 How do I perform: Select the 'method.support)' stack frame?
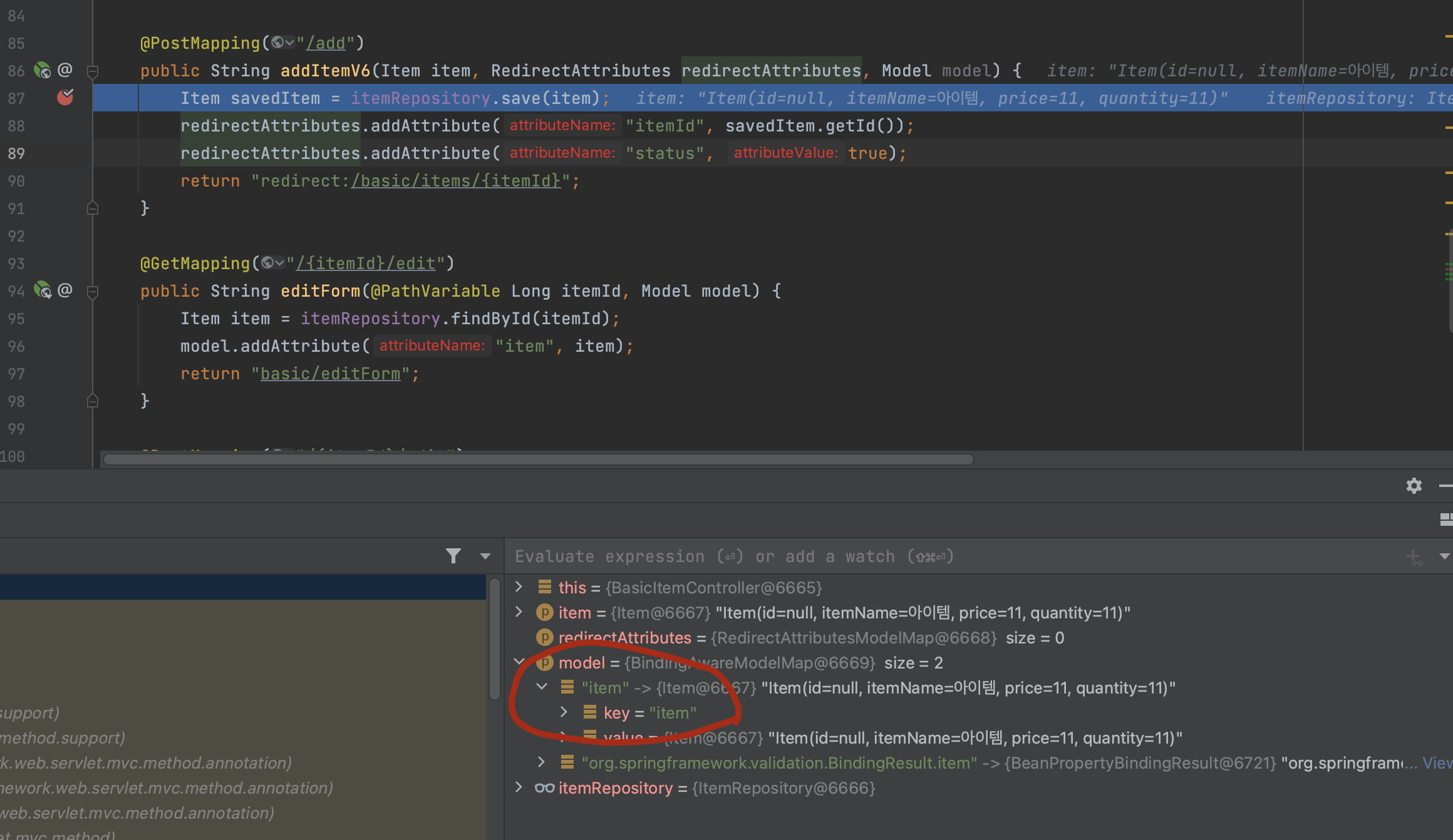coord(243,738)
